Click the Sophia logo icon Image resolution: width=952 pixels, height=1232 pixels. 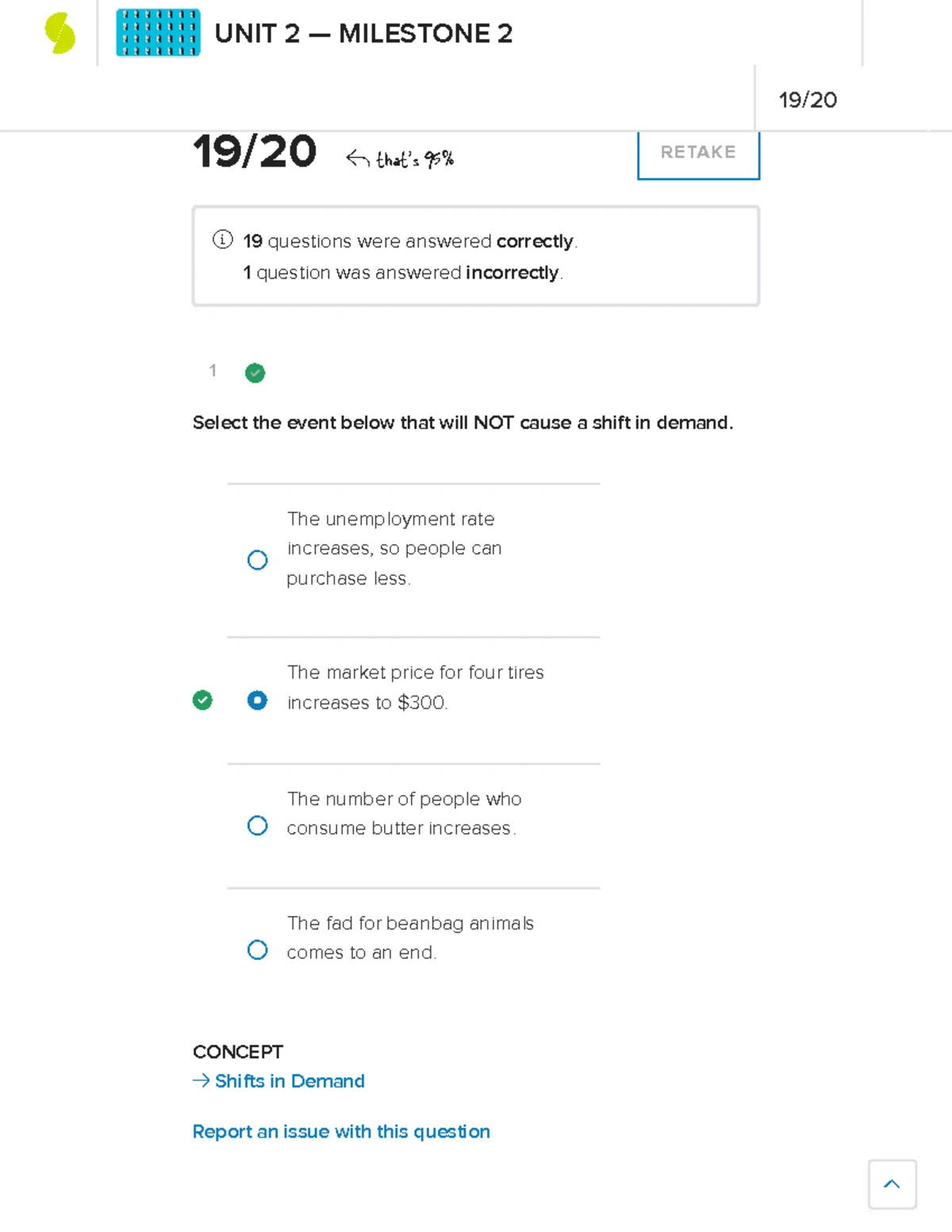click(x=59, y=33)
